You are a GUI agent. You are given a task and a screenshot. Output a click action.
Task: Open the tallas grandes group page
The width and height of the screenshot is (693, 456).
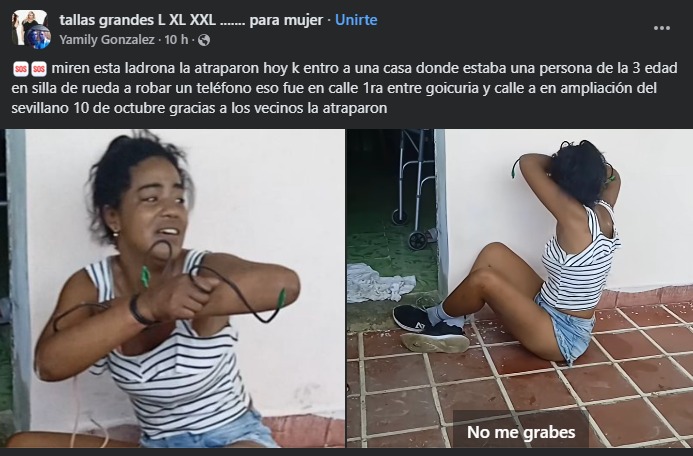point(191,20)
